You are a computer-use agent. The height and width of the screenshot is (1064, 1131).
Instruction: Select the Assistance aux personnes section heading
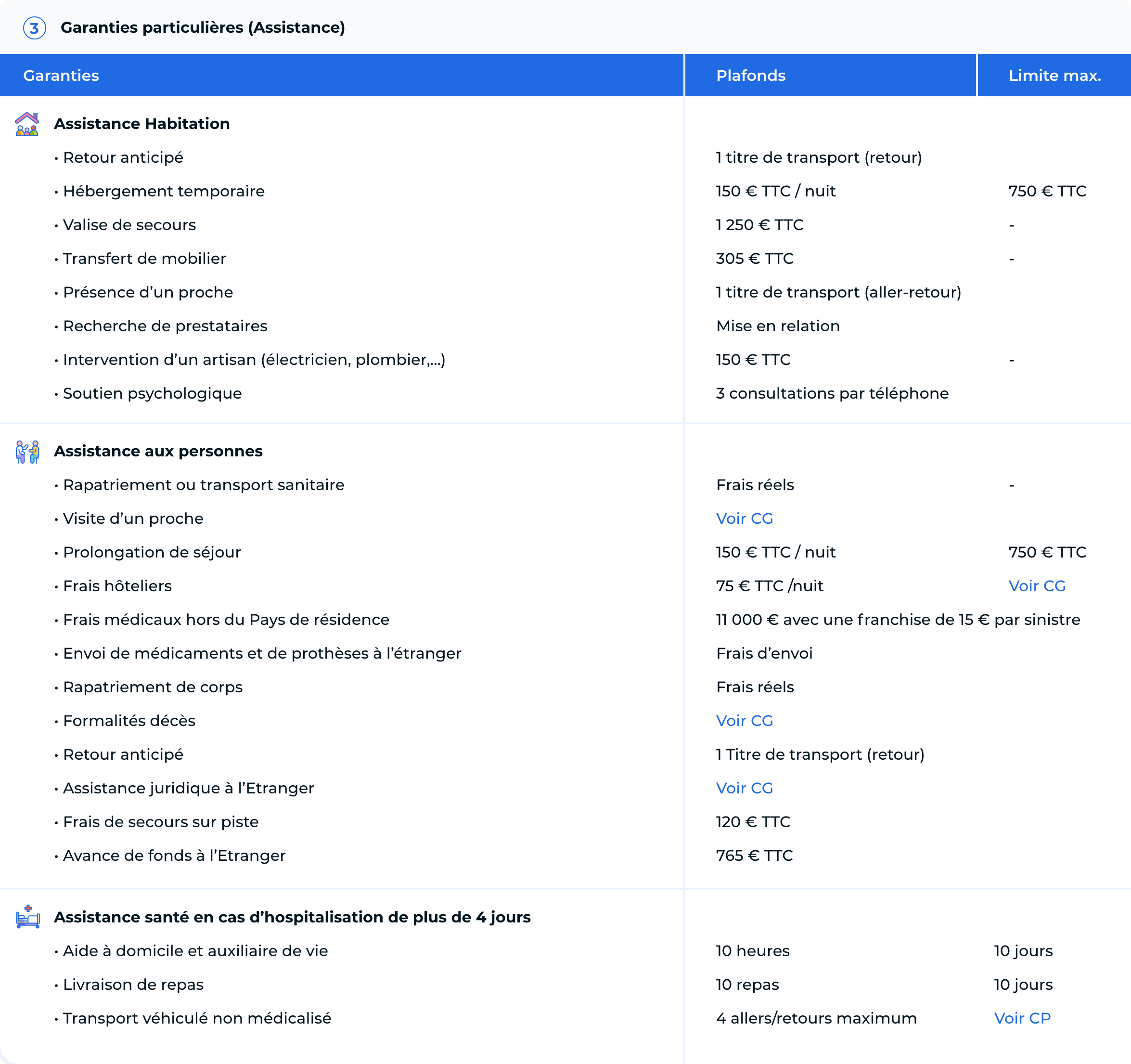tap(158, 451)
